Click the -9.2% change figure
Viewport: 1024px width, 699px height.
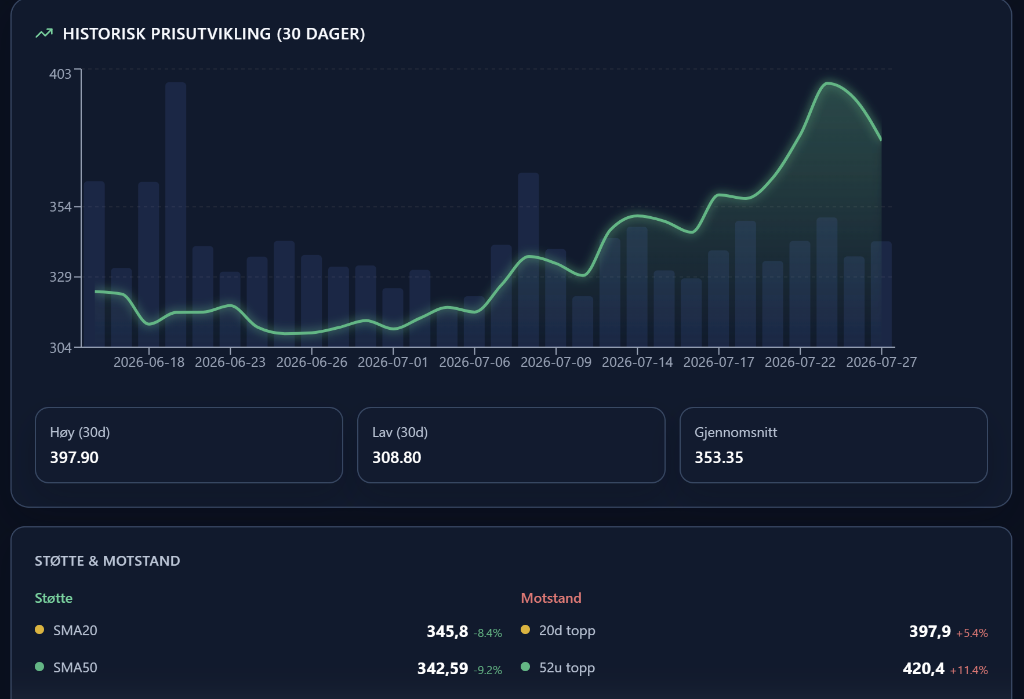click(488, 670)
